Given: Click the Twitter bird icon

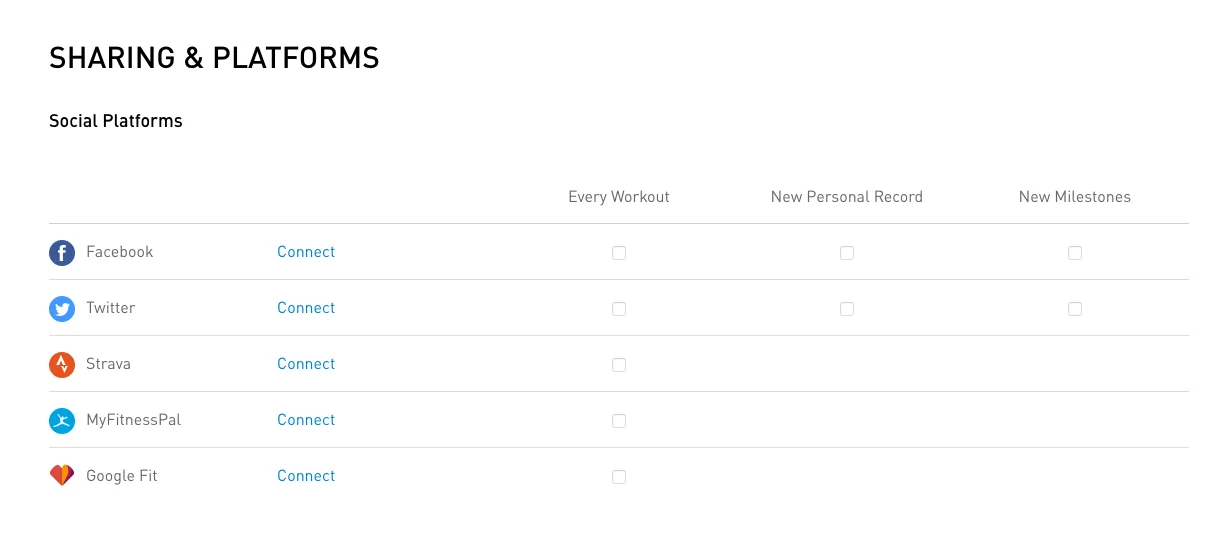Looking at the screenshot, I should click(62, 309).
